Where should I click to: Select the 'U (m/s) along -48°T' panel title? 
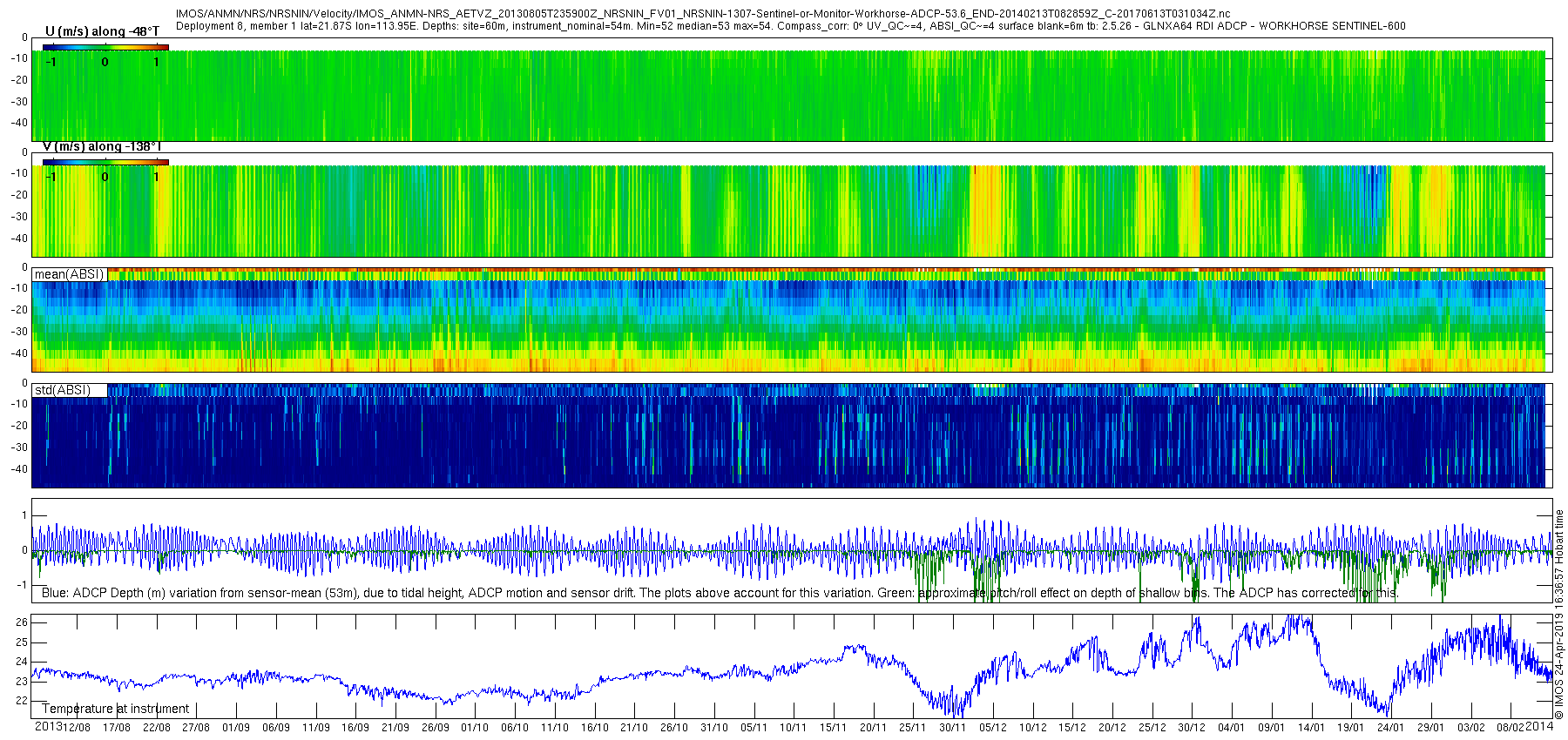coord(102,31)
